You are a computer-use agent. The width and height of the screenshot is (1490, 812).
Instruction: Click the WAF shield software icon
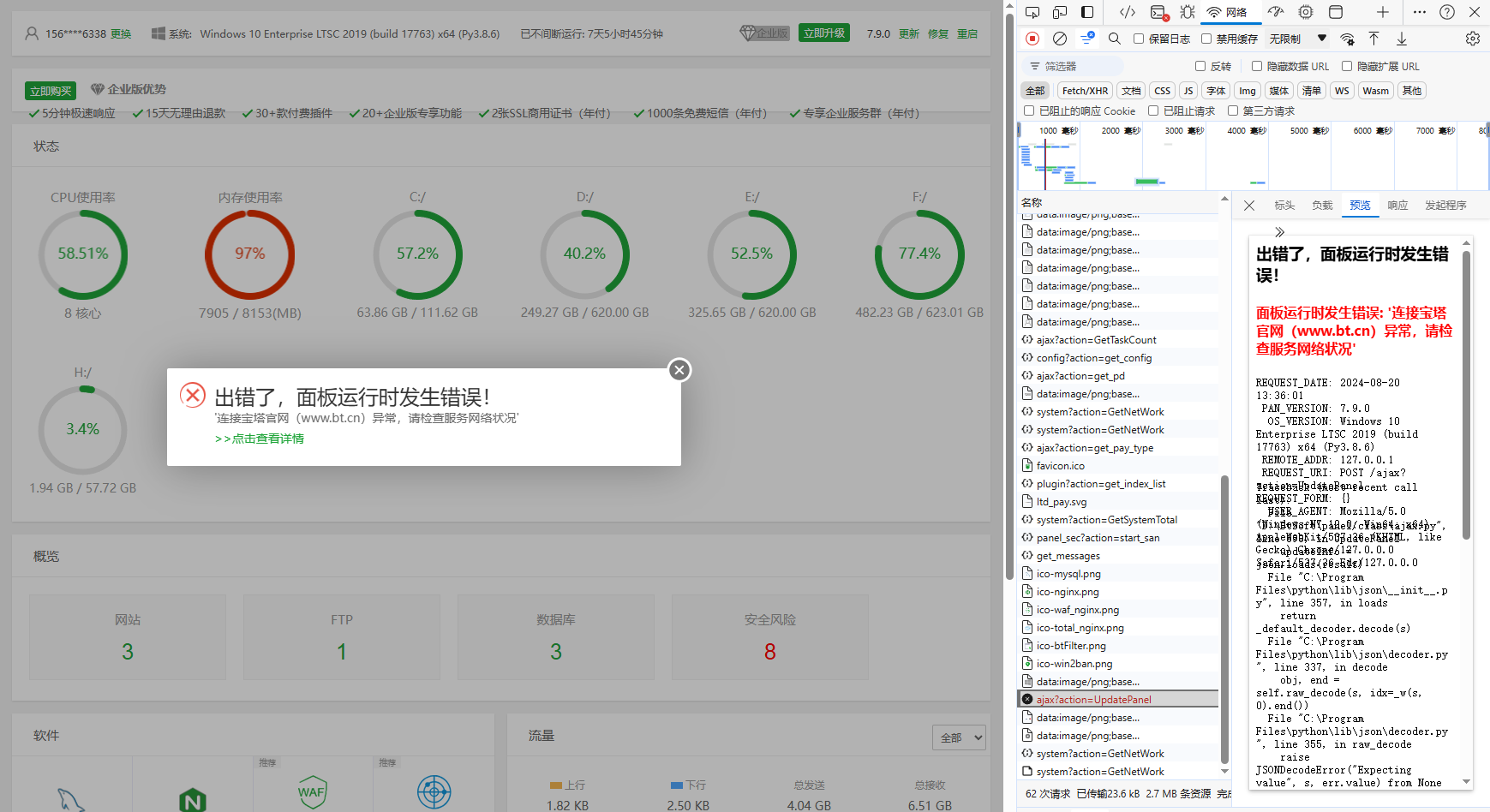click(312, 792)
